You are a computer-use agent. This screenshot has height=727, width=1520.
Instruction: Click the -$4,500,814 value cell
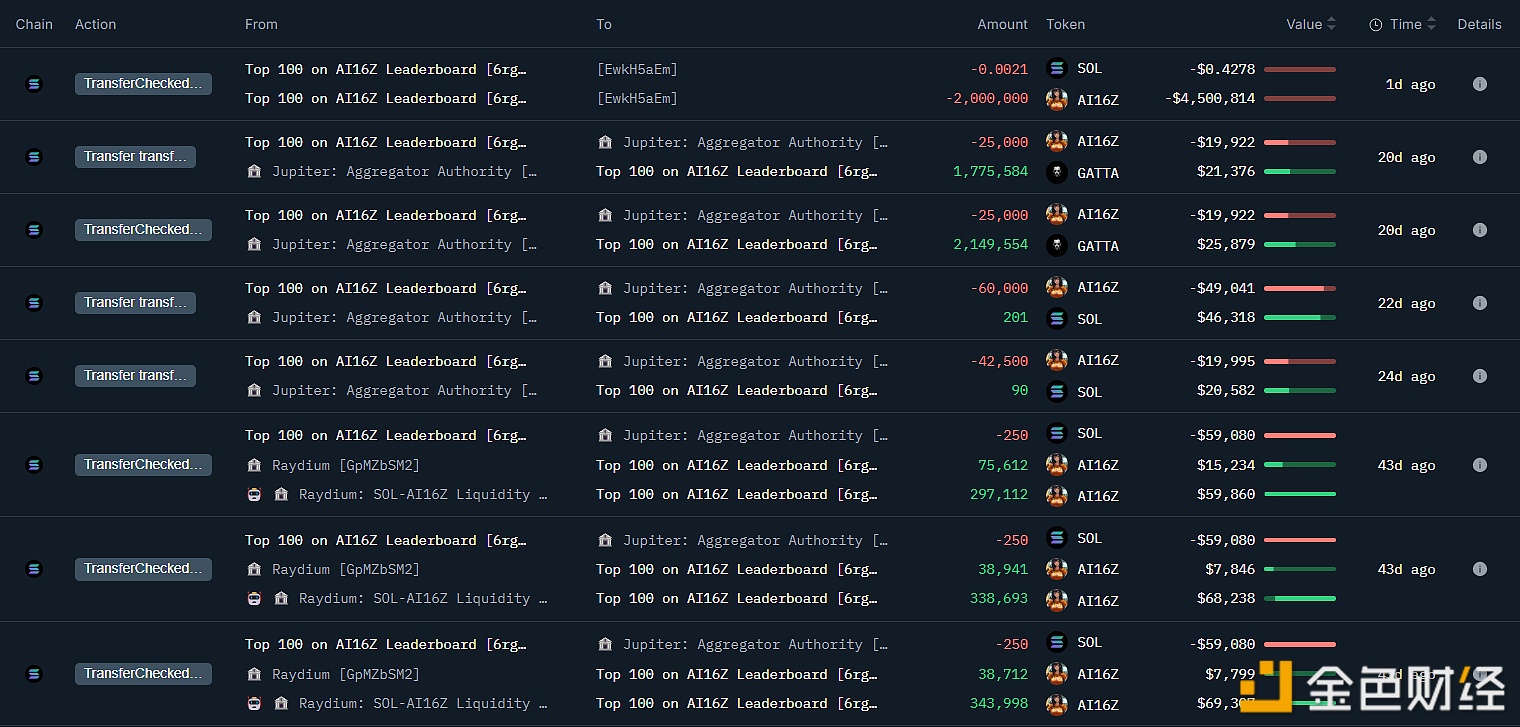[1210, 99]
